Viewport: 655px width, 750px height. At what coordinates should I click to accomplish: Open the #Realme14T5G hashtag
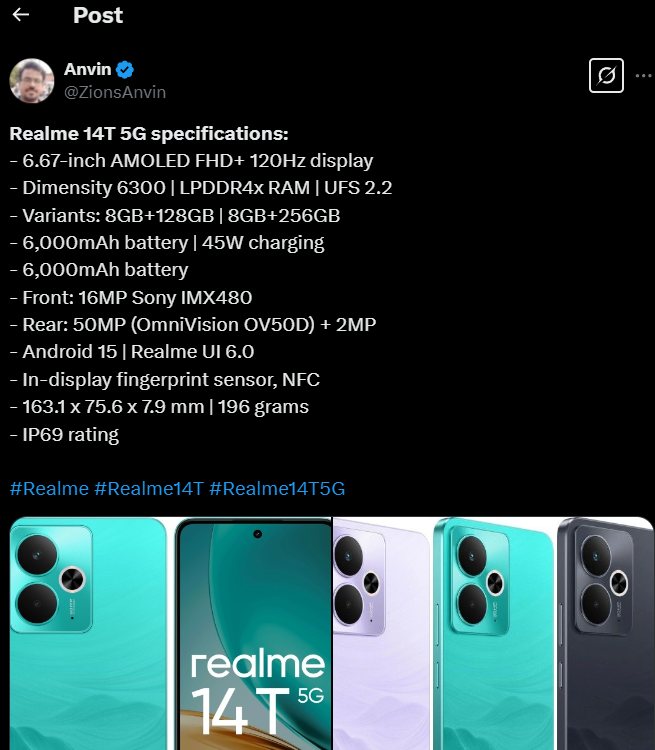click(x=277, y=489)
